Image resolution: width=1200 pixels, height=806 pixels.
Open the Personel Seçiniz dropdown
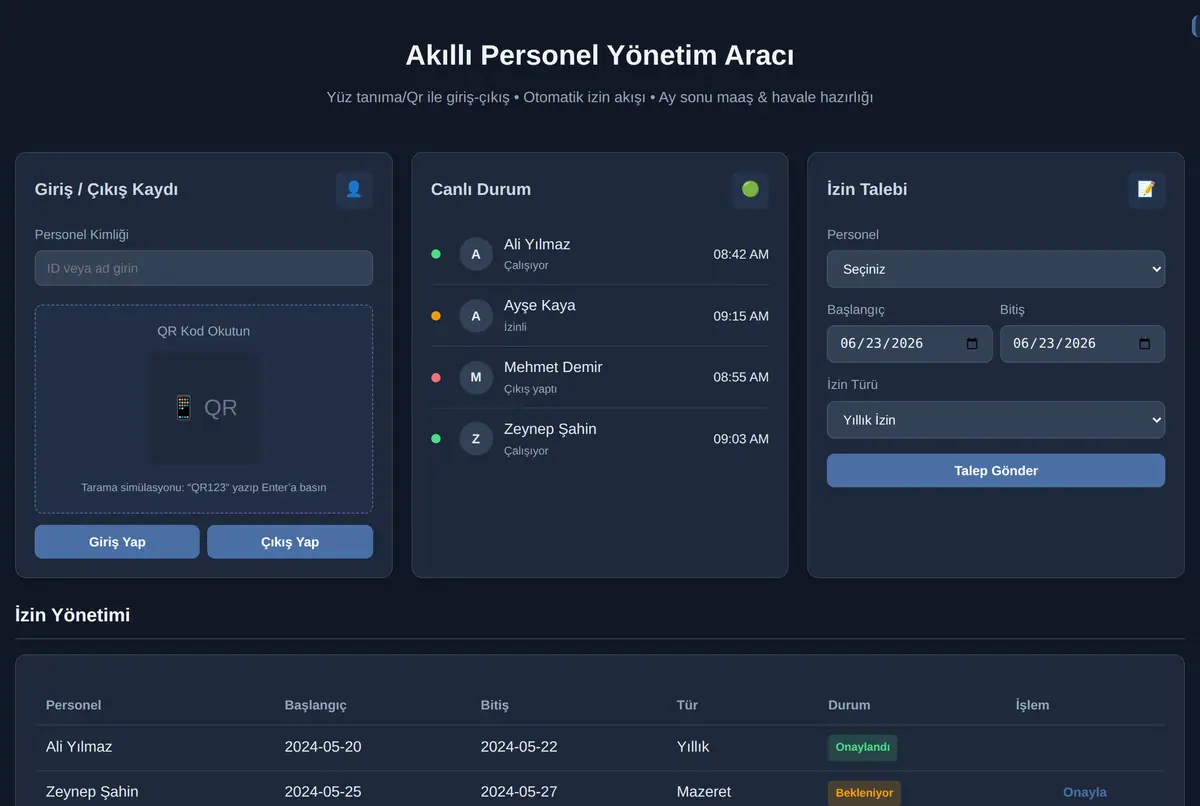click(996, 269)
